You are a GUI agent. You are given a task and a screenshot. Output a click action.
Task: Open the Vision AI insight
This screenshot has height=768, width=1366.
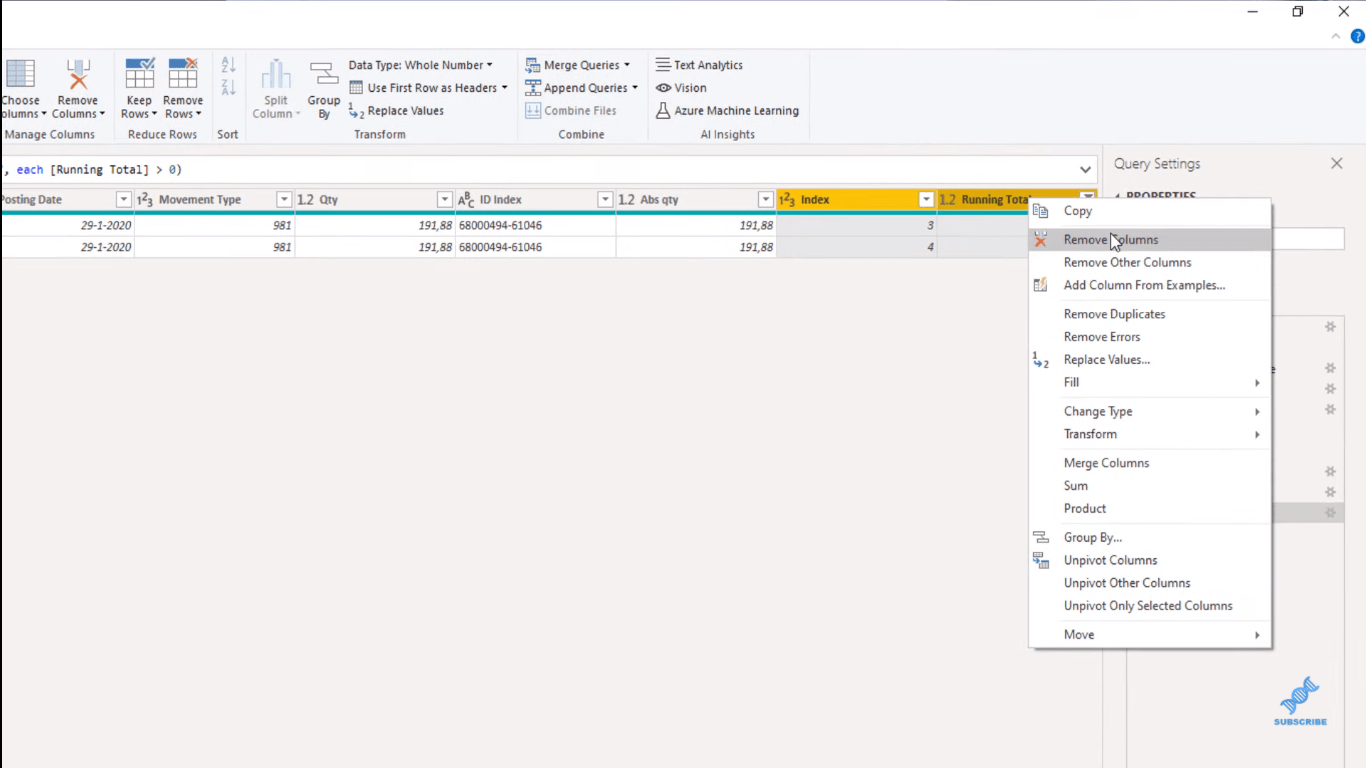coord(681,88)
